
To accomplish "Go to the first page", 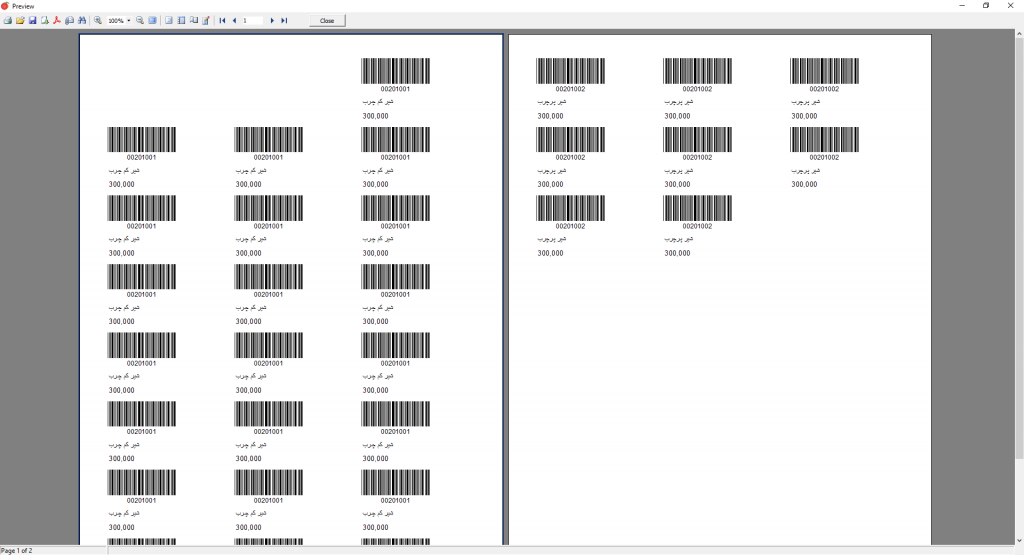I will (222, 20).
